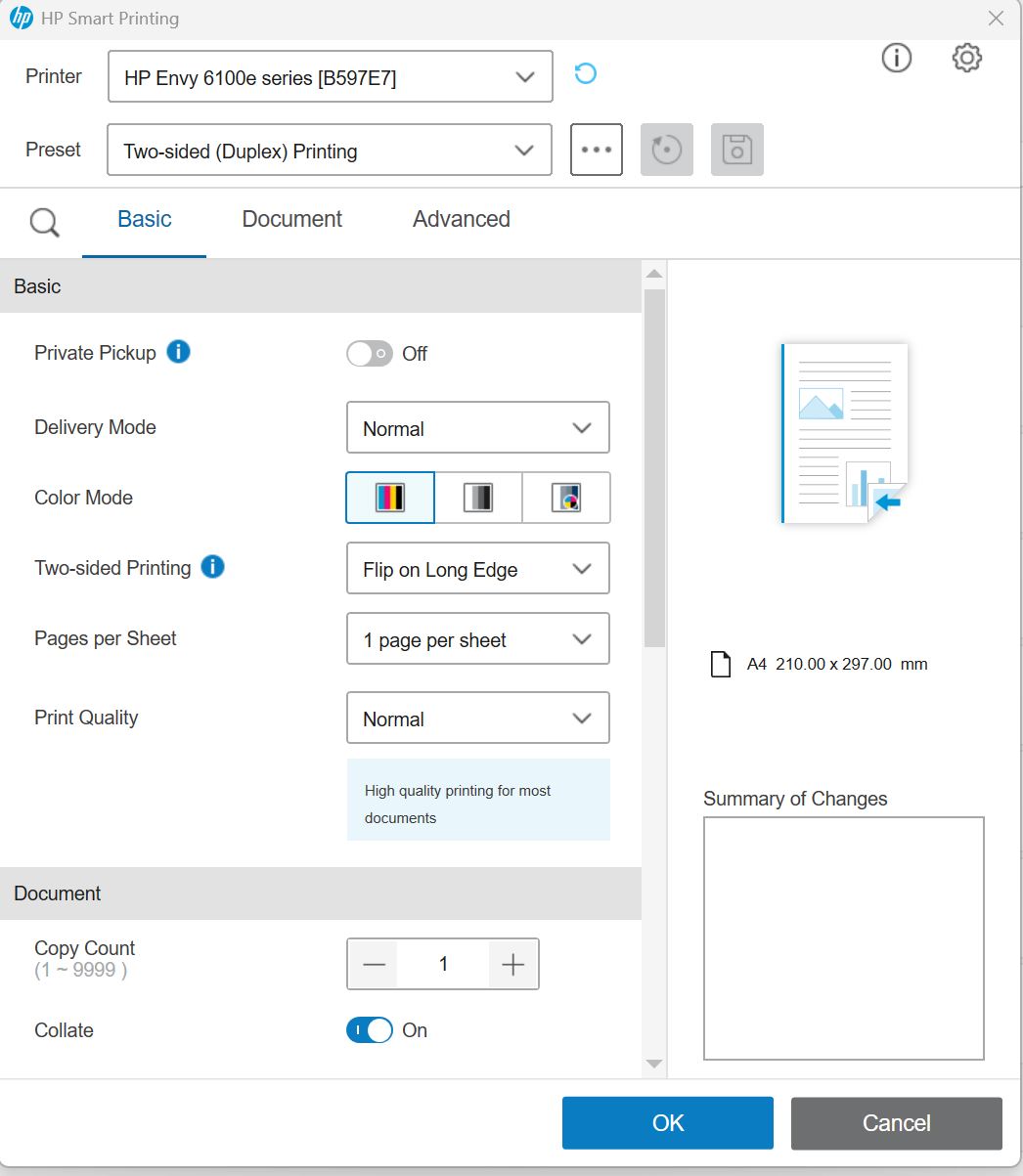Click the vertical scrollbar thumb
Viewport: 1023px width, 1176px height.
[654, 468]
